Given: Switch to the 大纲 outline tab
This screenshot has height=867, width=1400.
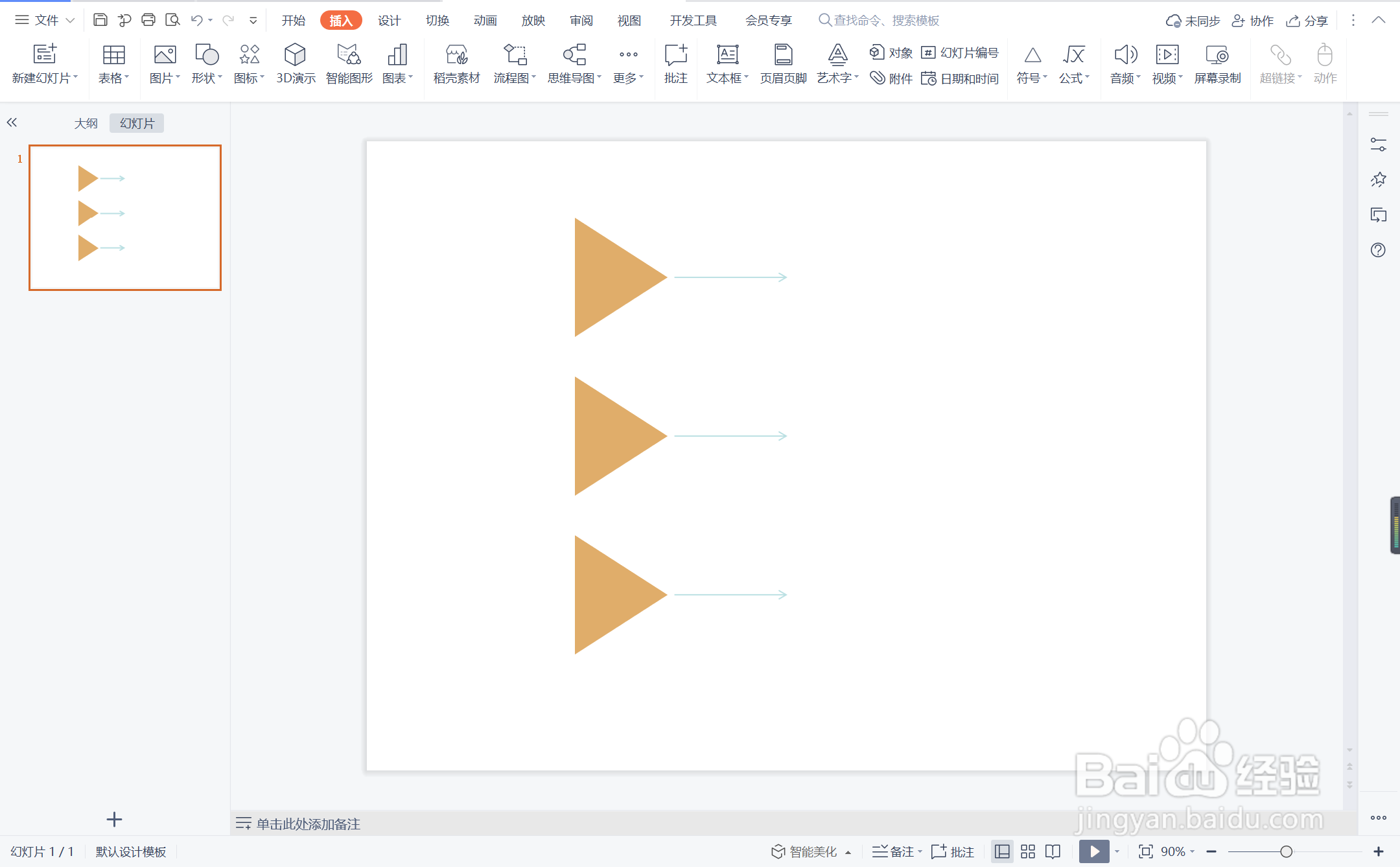Looking at the screenshot, I should click(x=86, y=123).
